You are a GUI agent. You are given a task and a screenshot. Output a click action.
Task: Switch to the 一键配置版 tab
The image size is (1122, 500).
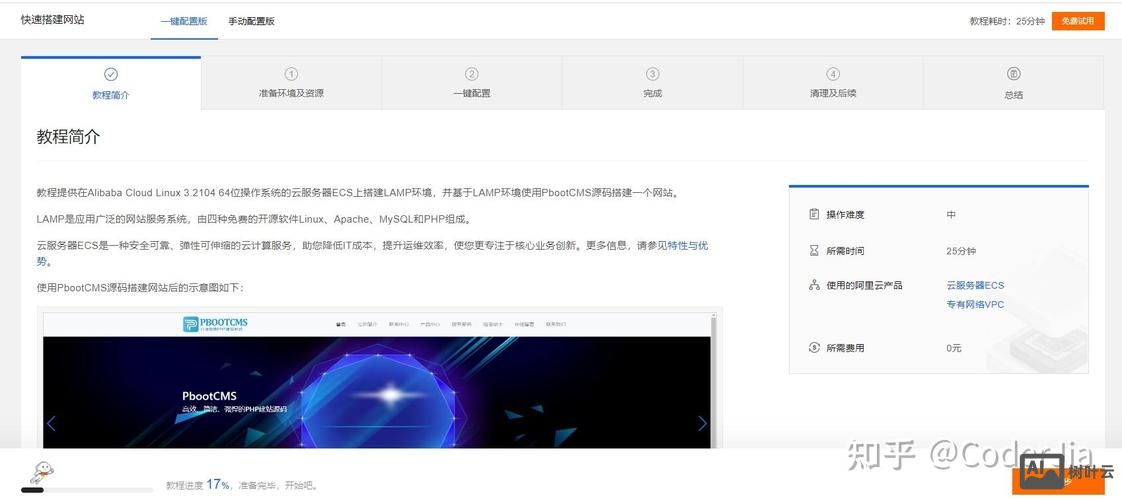pyautogui.click(x=184, y=21)
